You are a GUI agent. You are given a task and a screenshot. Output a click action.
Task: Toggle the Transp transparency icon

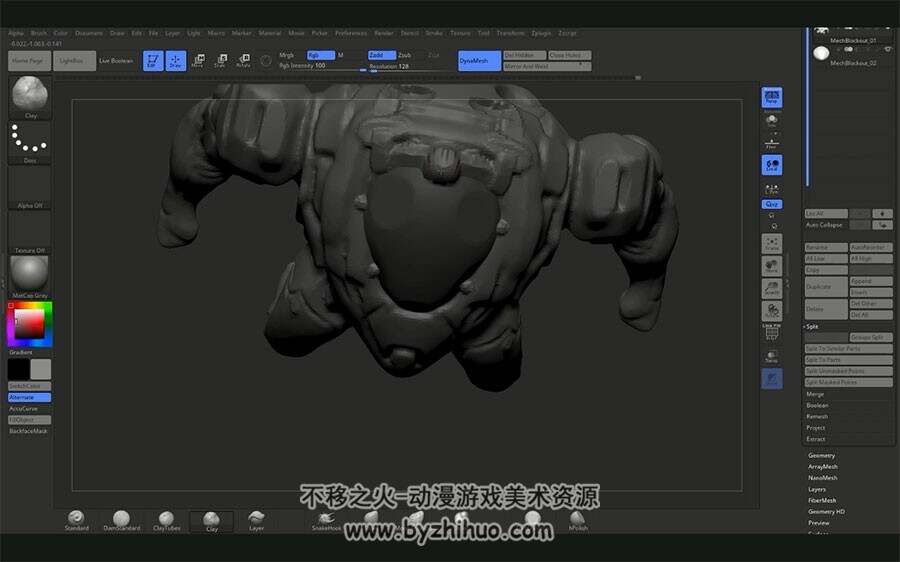point(772,356)
